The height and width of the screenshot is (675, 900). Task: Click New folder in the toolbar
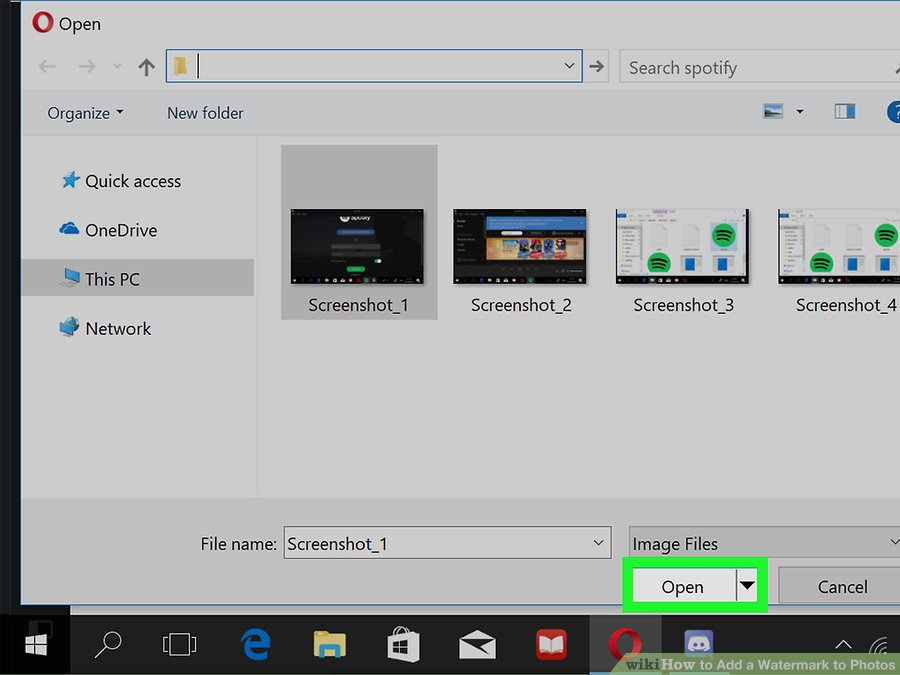click(205, 113)
